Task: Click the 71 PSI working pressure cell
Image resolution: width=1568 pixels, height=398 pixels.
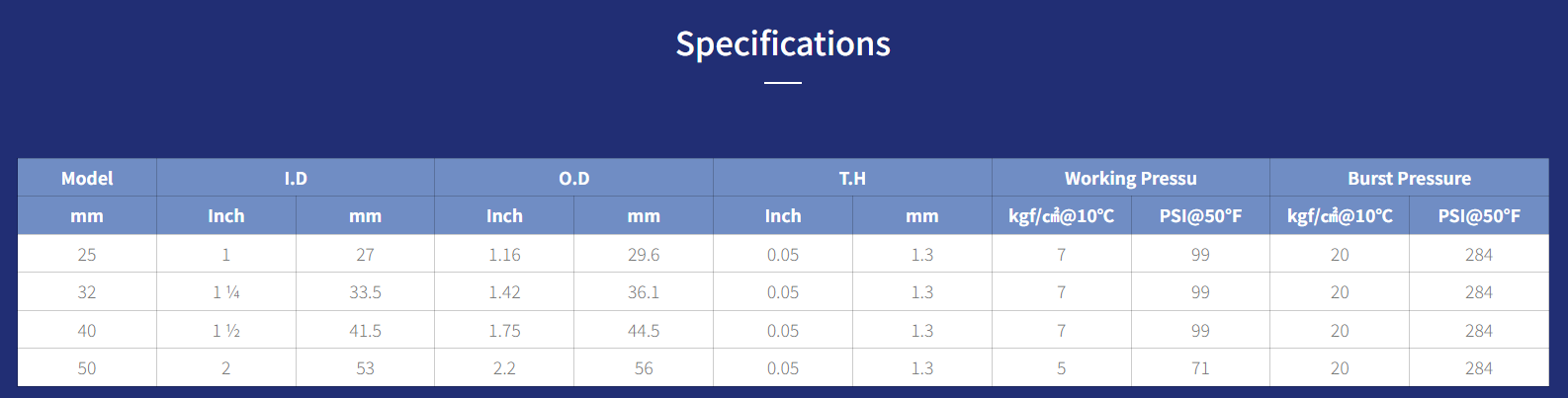Action: tap(1200, 367)
